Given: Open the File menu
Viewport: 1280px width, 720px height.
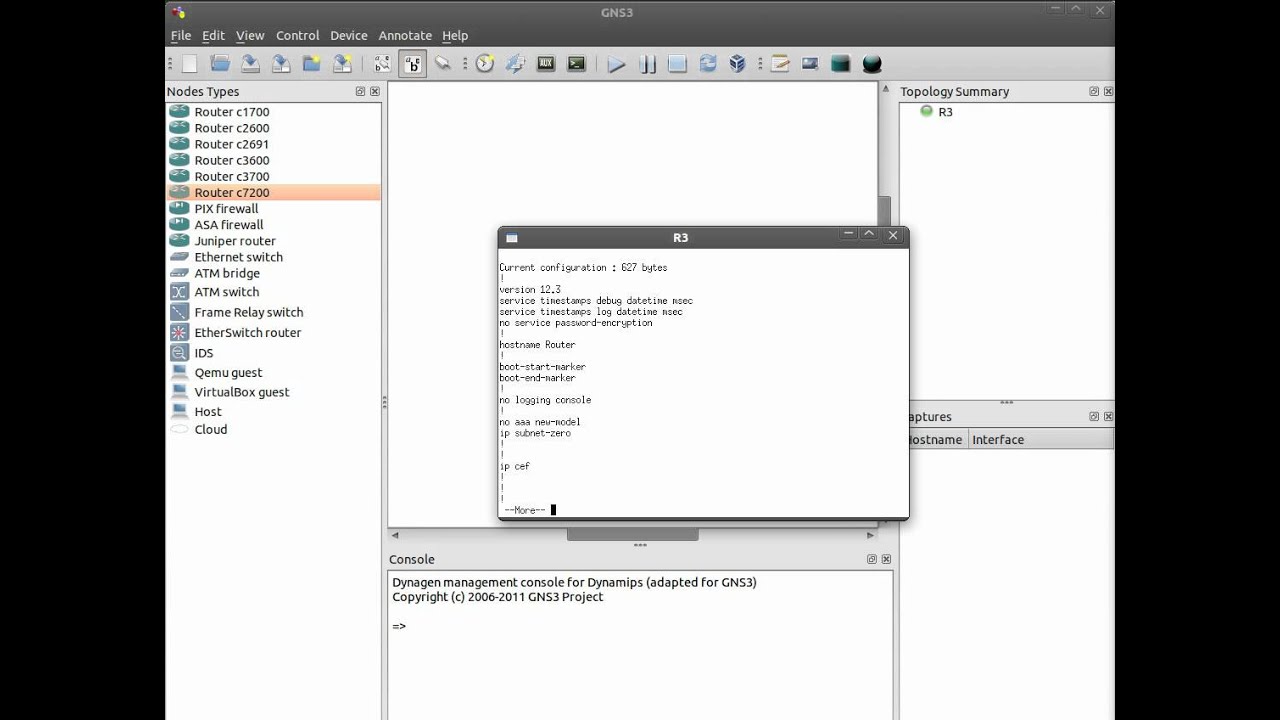Looking at the screenshot, I should (x=180, y=35).
